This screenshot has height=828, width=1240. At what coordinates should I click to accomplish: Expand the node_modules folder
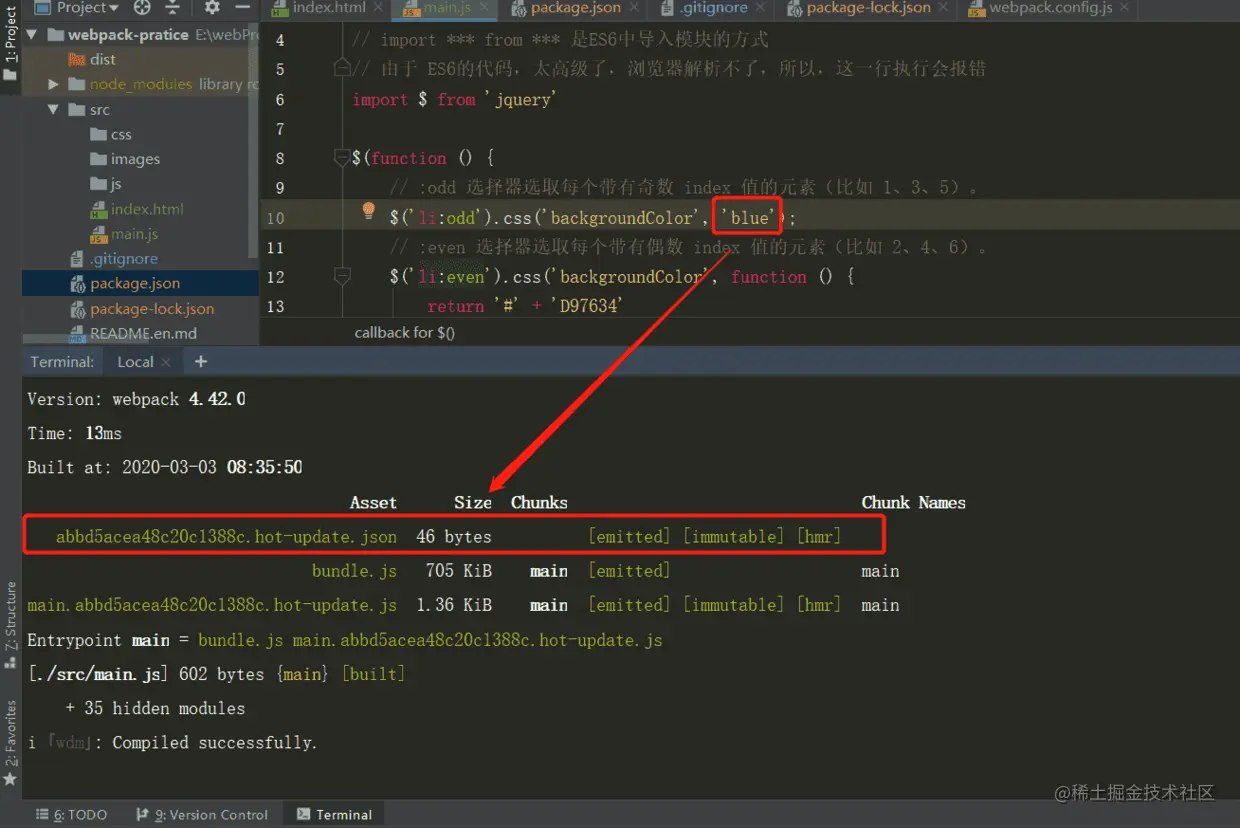(54, 84)
